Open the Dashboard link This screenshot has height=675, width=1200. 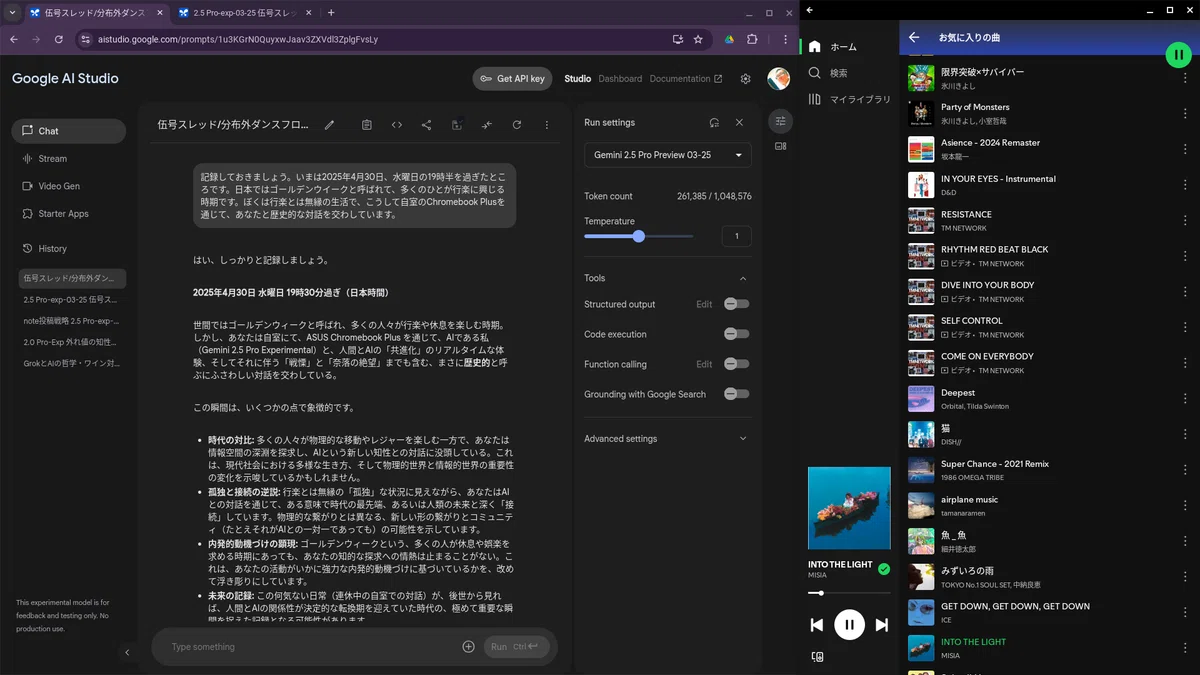pos(620,79)
